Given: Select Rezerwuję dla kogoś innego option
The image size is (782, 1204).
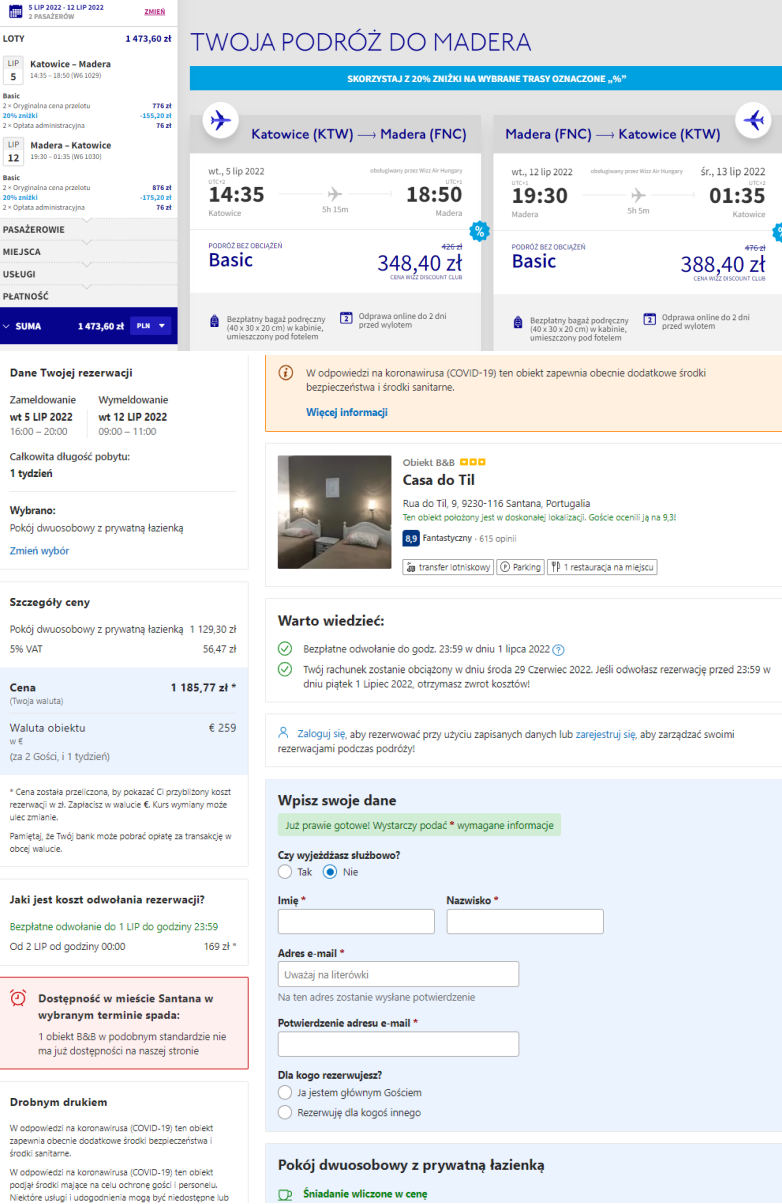Looking at the screenshot, I should 285,1112.
